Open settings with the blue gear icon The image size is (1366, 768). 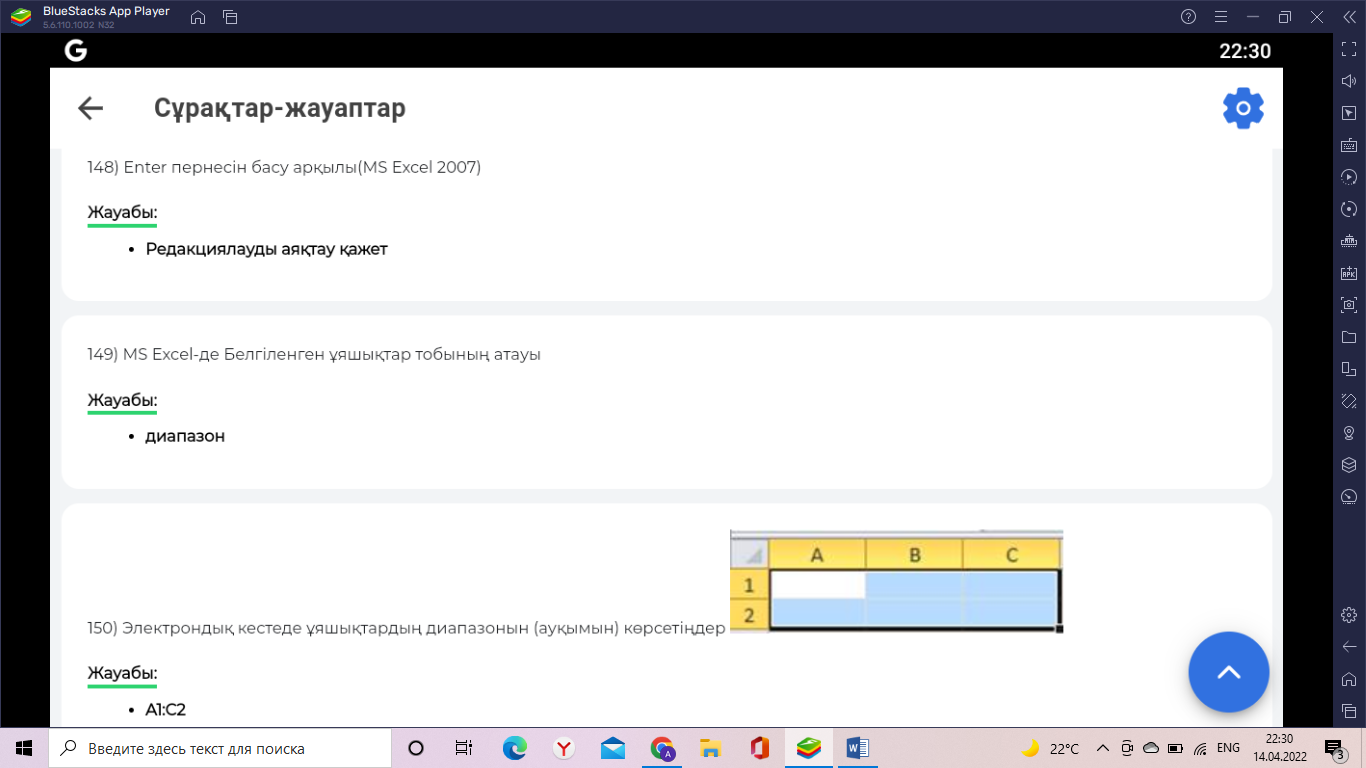click(x=1243, y=108)
